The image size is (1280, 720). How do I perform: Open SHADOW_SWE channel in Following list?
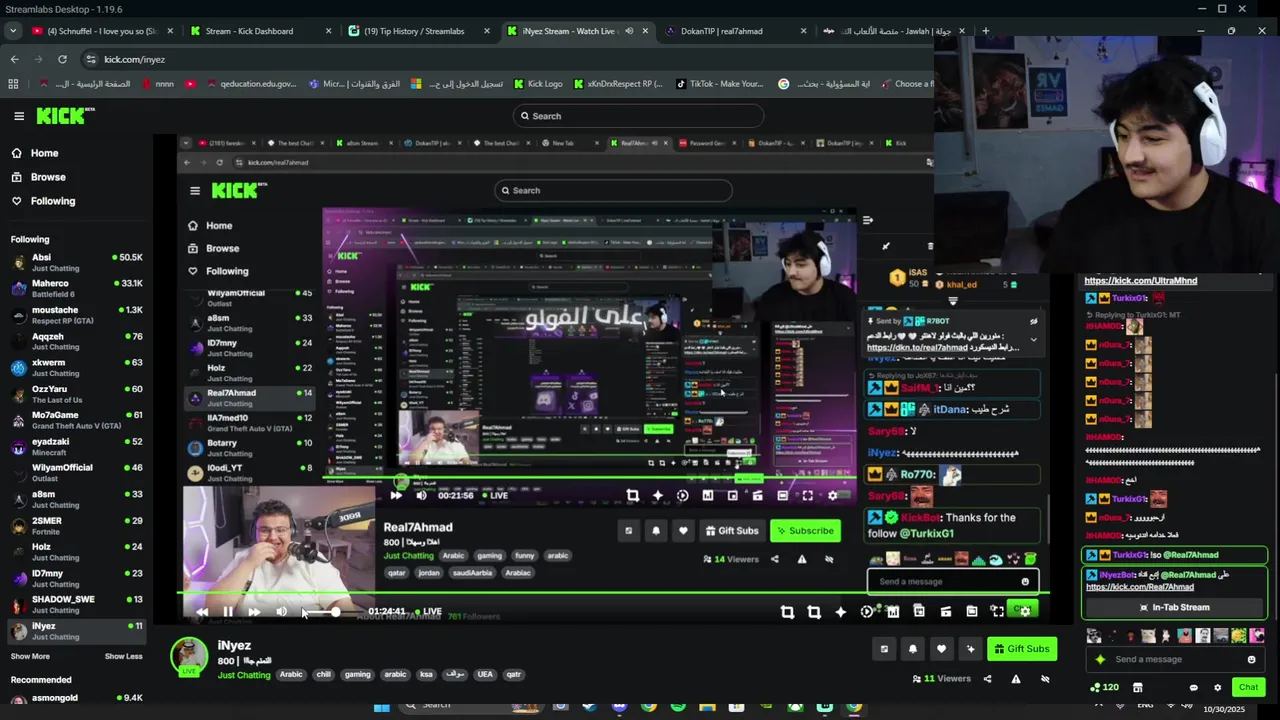(76, 604)
